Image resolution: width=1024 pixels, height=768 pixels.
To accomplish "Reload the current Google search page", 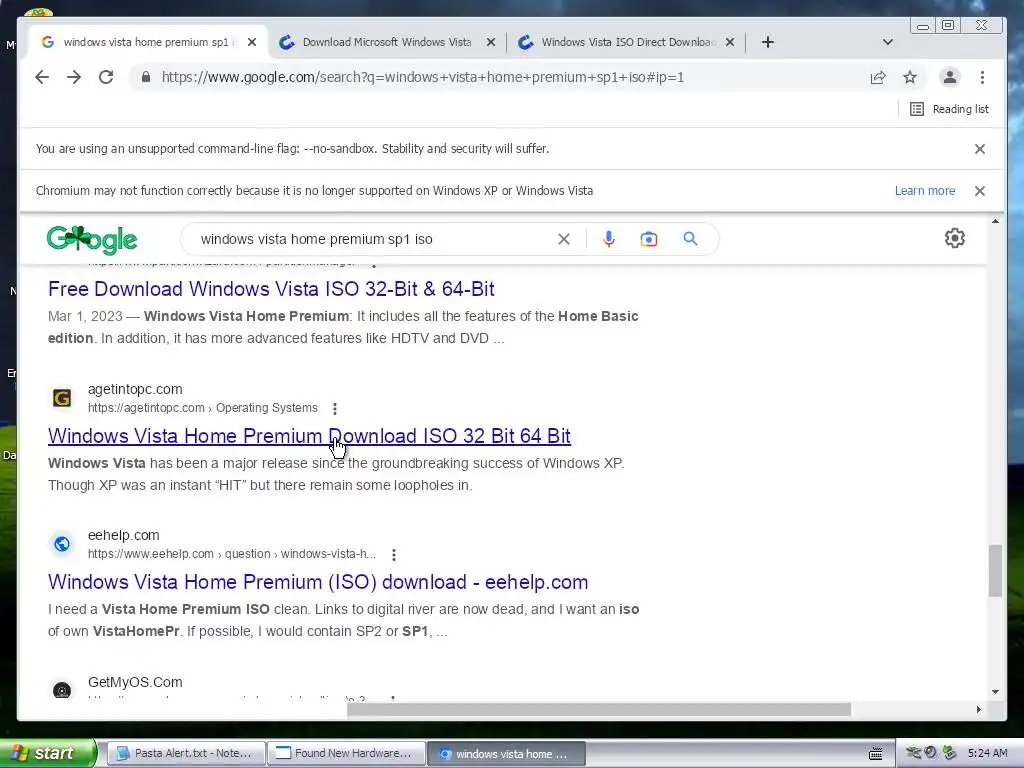I will [106, 77].
